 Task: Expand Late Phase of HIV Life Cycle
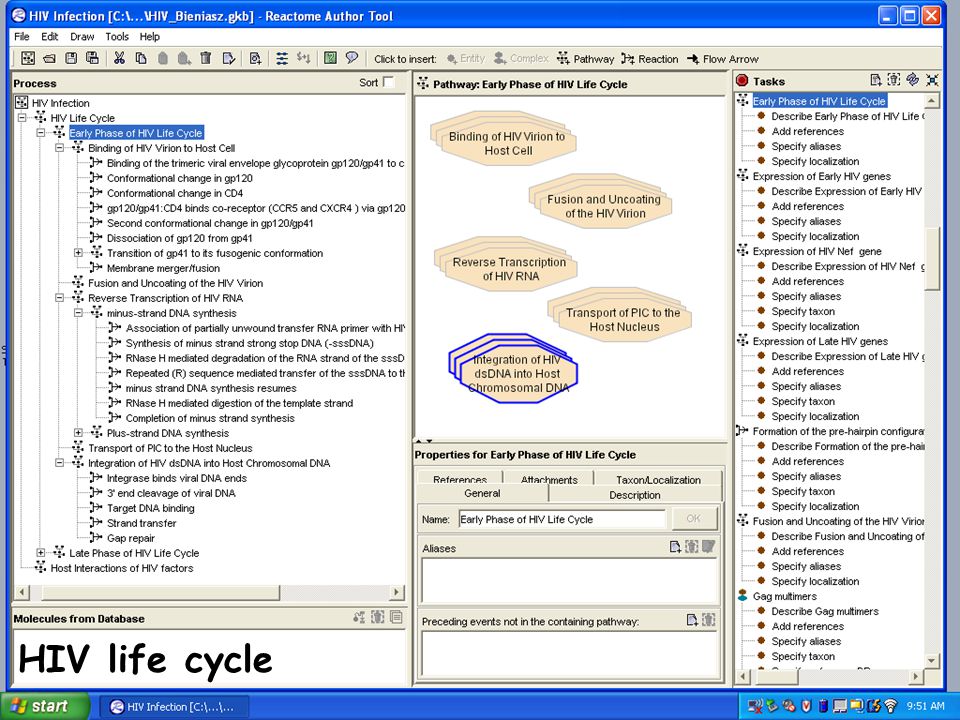tap(41, 553)
